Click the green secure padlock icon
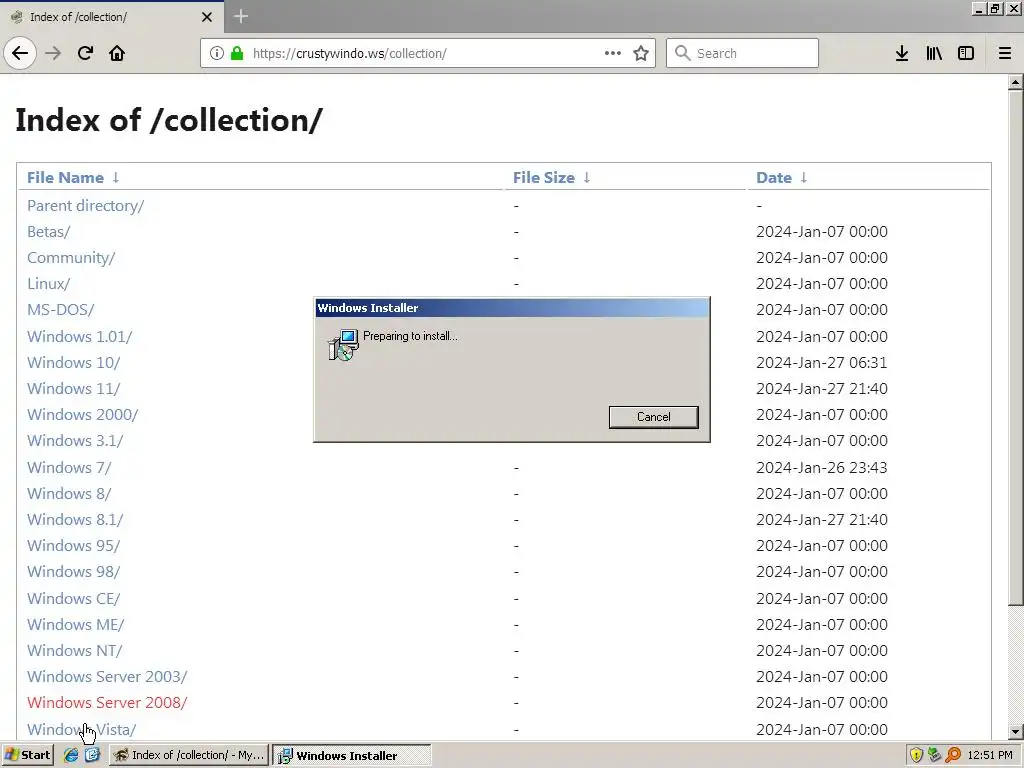The image size is (1024, 768). pyautogui.click(x=237, y=53)
